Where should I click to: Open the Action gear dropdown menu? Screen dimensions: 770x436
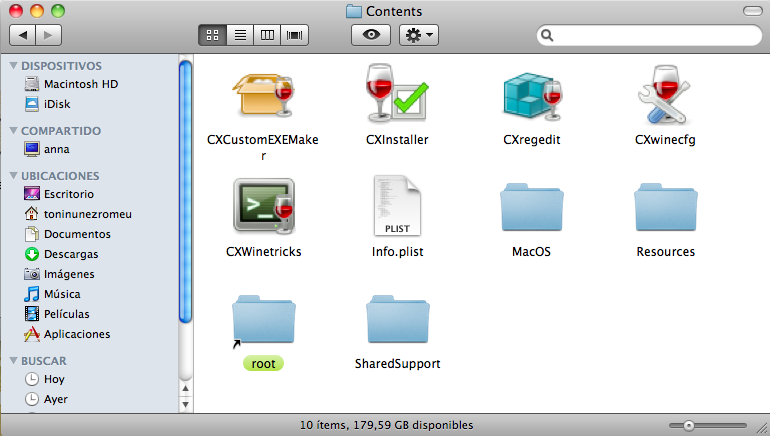click(x=419, y=35)
